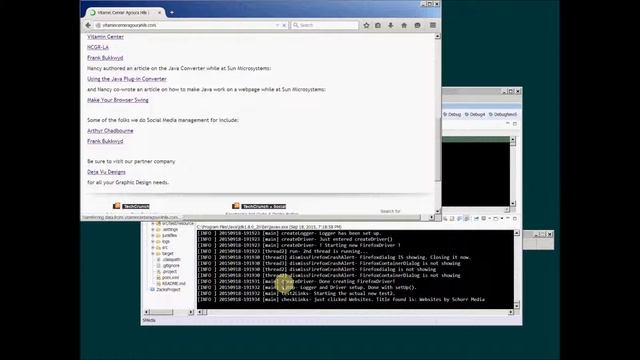Open Frank Bukkwyd link under Social Media

click(105, 141)
